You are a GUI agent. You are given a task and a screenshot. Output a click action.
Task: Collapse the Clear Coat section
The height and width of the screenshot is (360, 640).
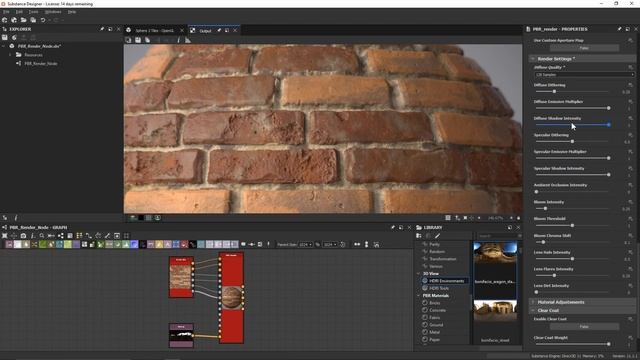point(533,311)
